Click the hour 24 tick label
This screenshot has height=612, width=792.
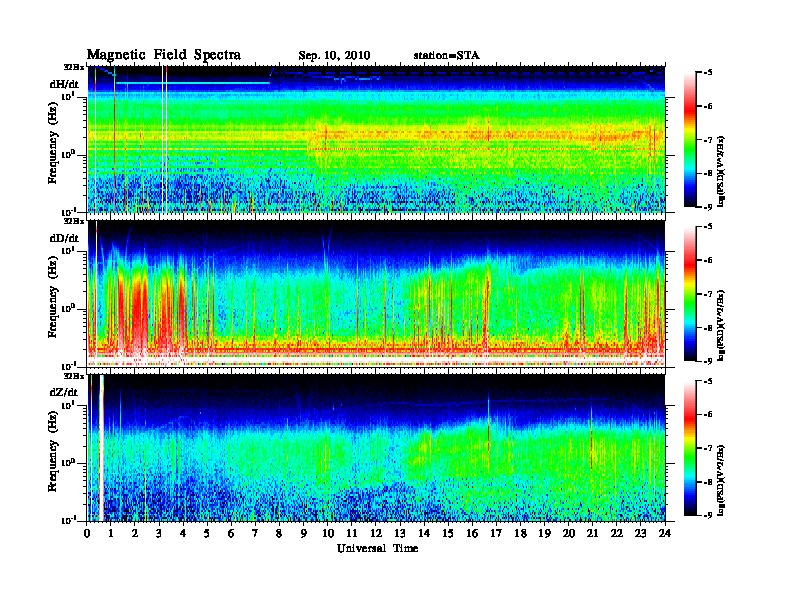(665, 534)
